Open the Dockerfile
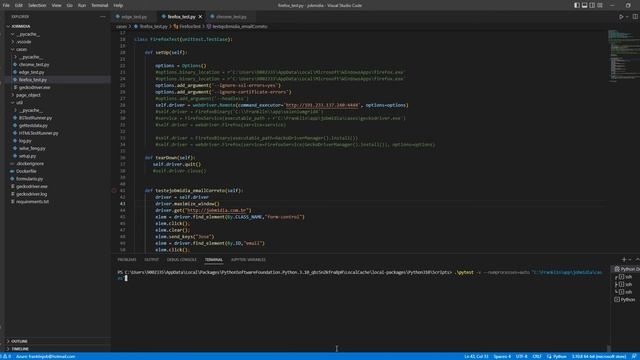Screen dimensions: 640x360 26,171
